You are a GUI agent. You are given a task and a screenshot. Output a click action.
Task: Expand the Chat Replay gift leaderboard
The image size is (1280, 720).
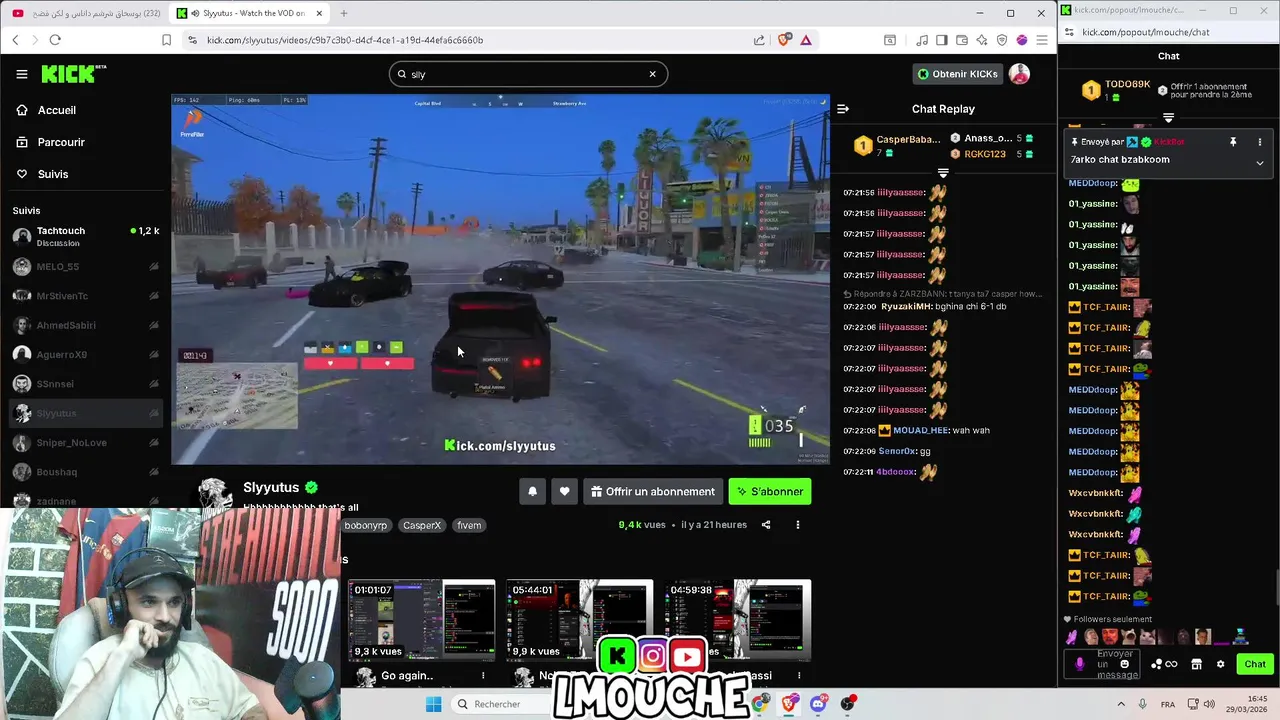pyautogui.click(x=943, y=173)
